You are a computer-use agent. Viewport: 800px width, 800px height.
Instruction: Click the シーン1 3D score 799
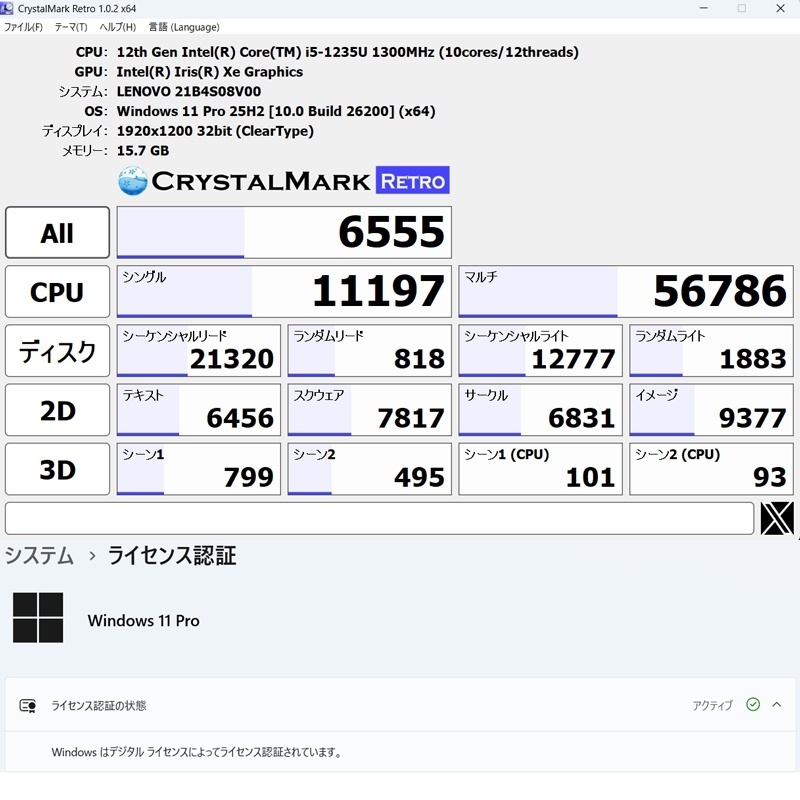pos(199,469)
